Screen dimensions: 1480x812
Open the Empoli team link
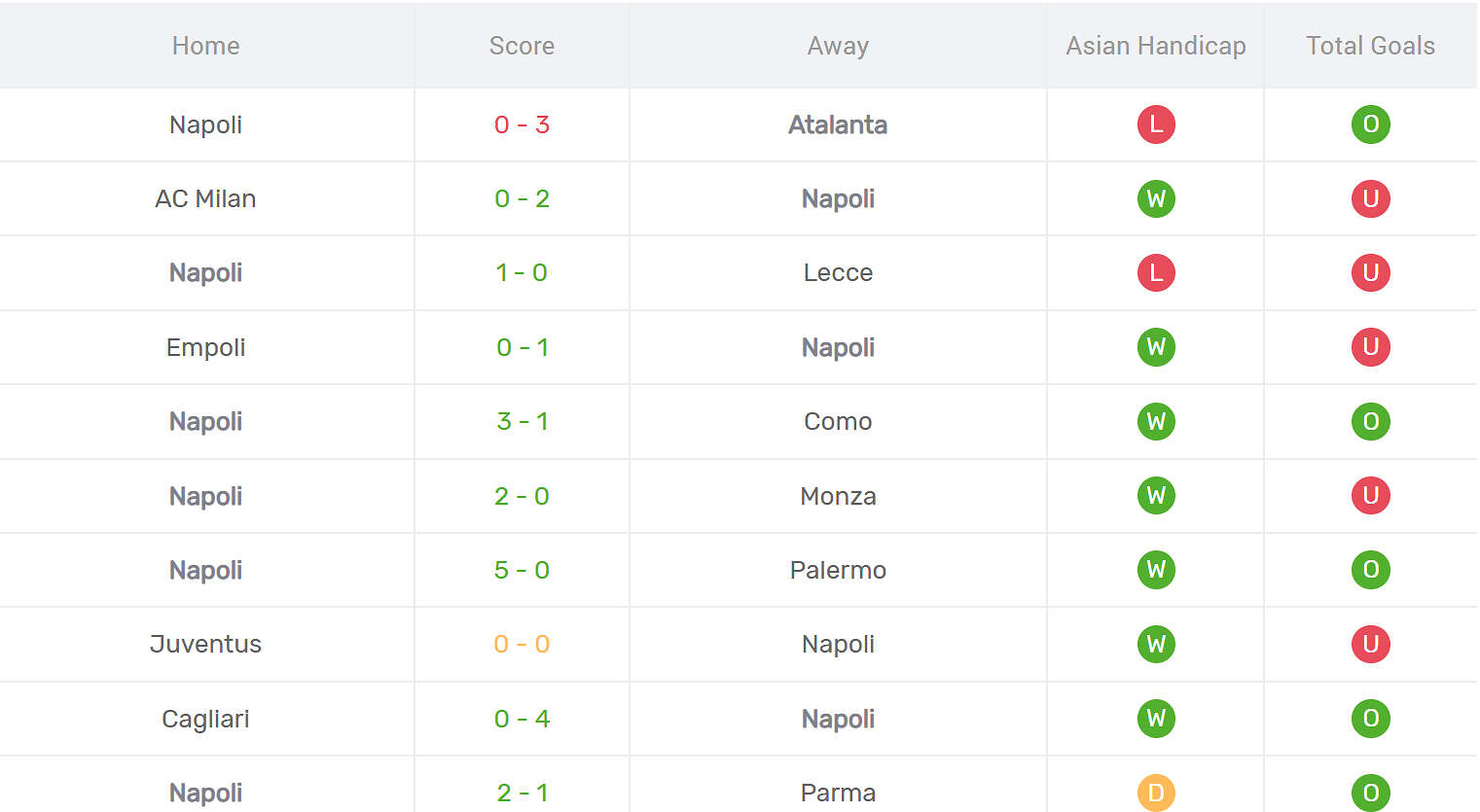(205, 347)
